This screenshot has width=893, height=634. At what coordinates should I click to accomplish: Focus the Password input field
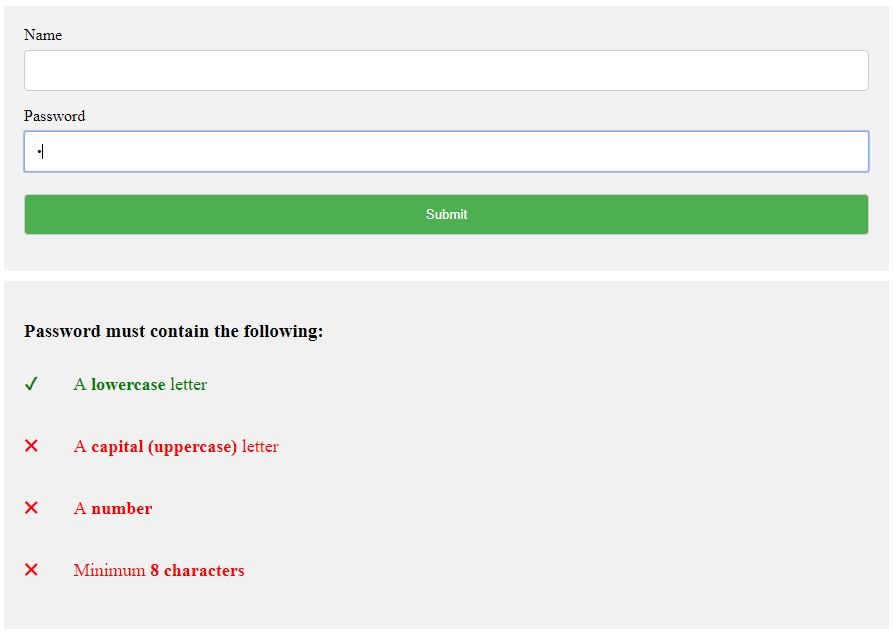(446, 151)
